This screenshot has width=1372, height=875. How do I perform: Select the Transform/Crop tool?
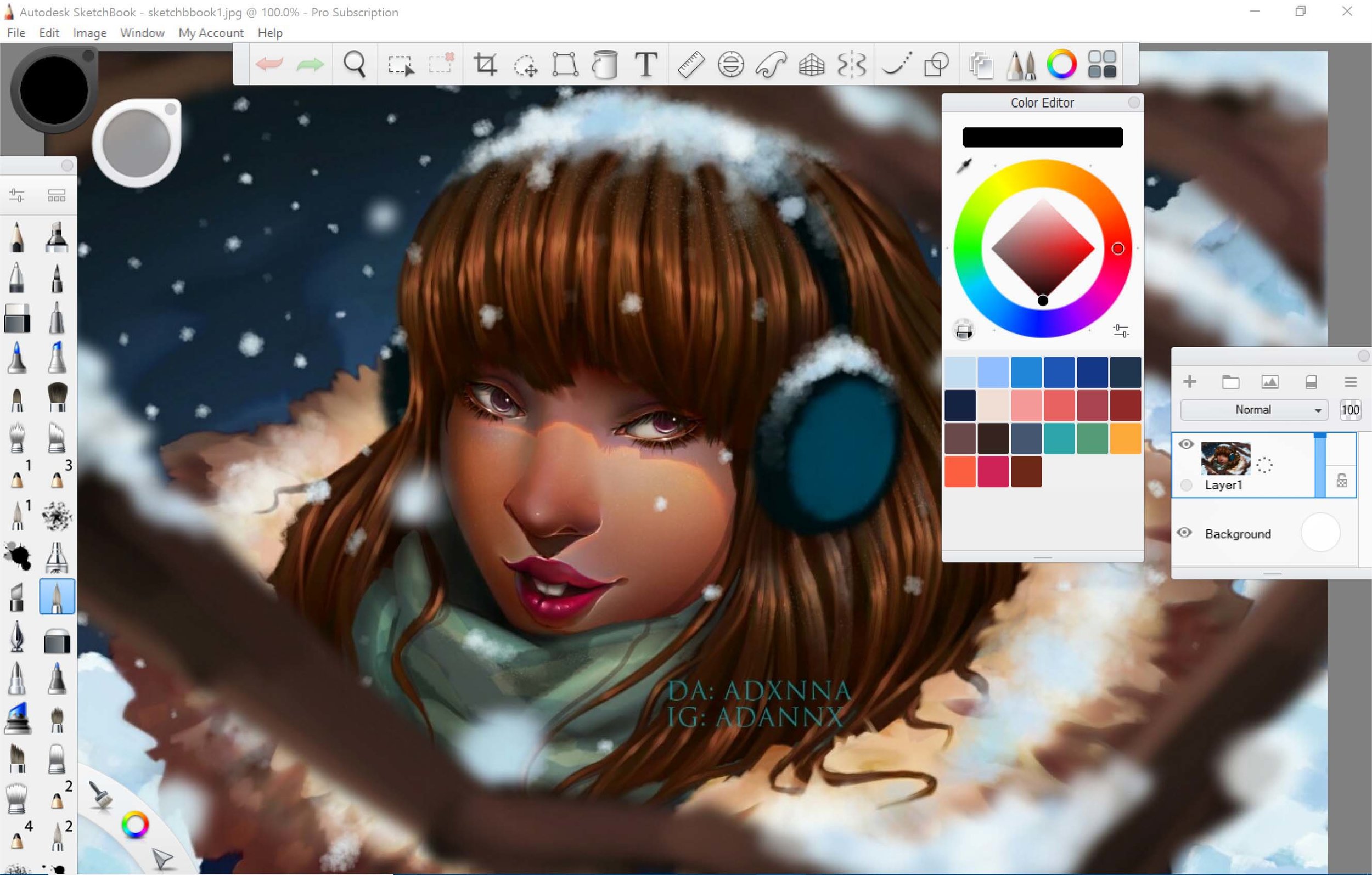[x=486, y=64]
